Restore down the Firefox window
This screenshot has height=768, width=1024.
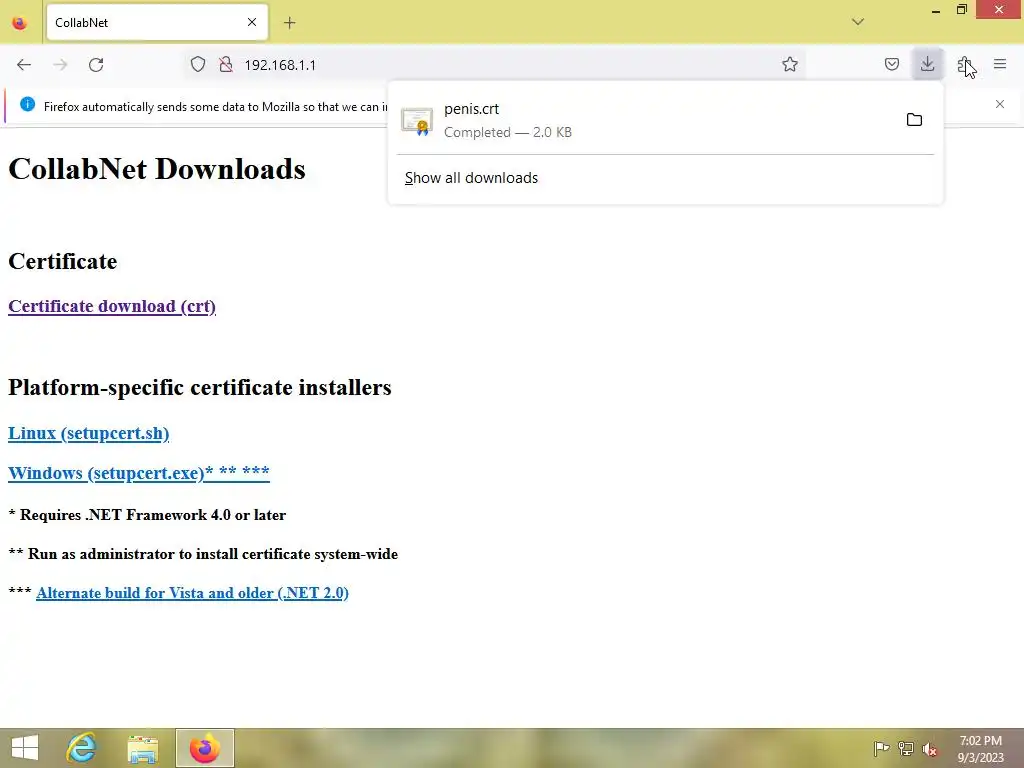tap(961, 10)
